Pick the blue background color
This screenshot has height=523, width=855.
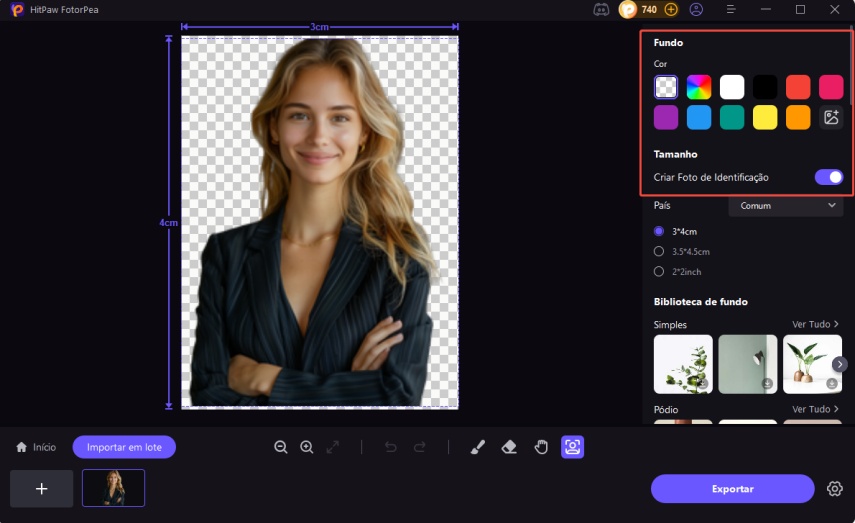click(699, 117)
